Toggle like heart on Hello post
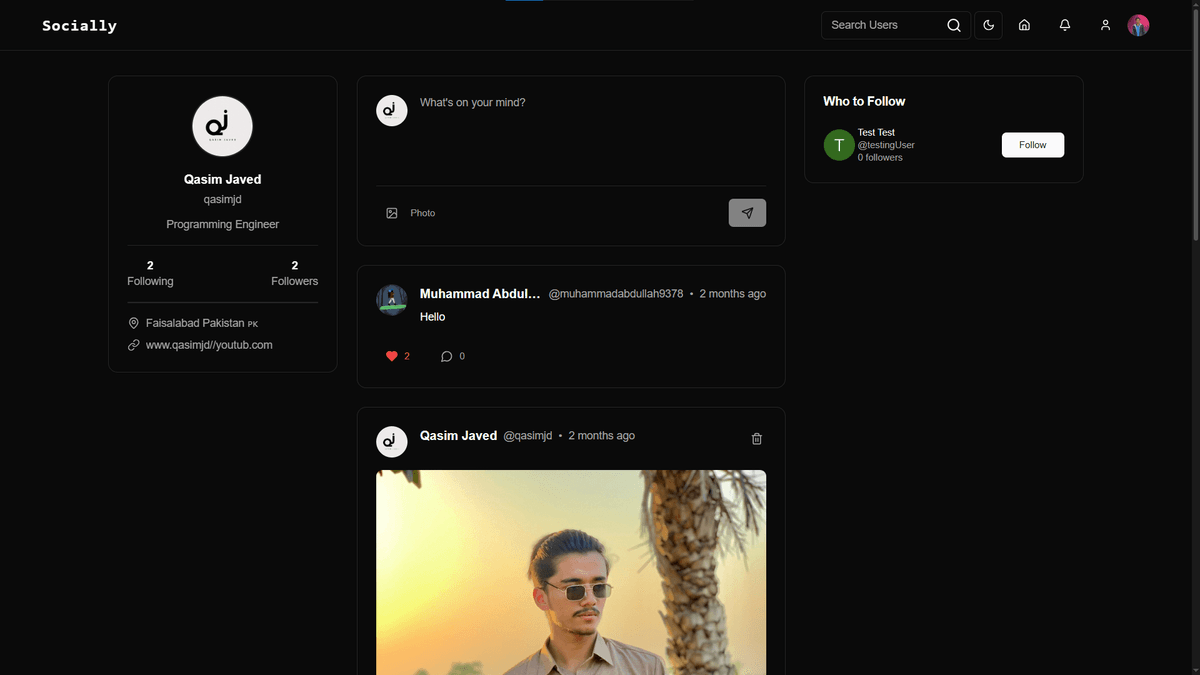This screenshot has height=675, width=1200. [x=392, y=356]
